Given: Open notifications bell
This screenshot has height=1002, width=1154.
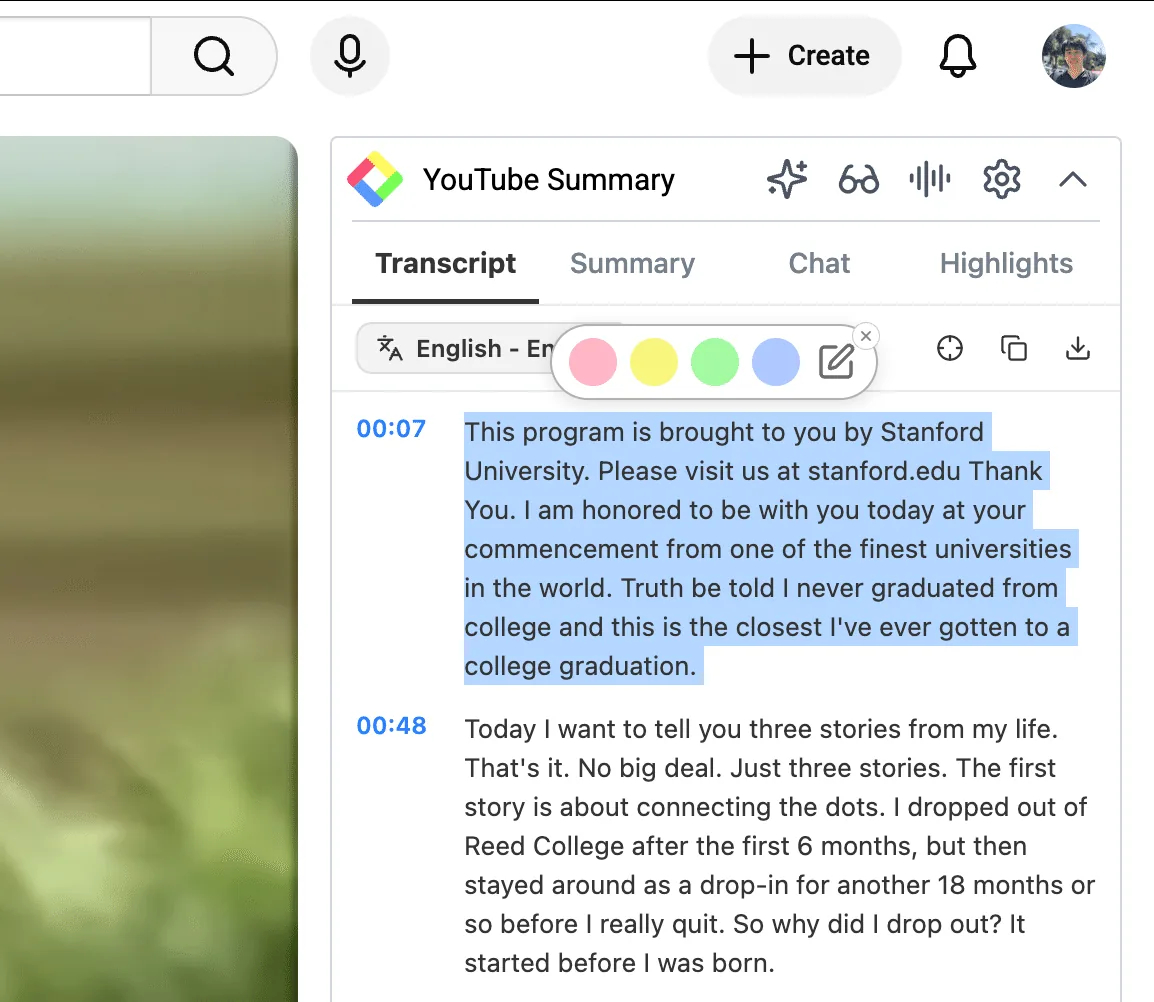Looking at the screenshot, I should [957, 56].
